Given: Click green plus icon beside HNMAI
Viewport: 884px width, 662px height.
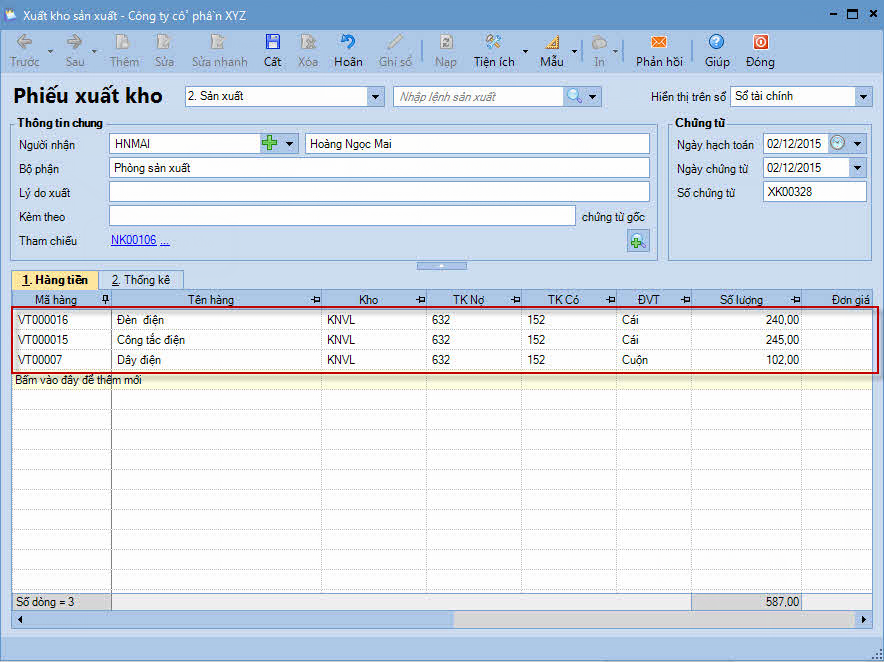Looking at the screenshot, I should tap(269, 144).
